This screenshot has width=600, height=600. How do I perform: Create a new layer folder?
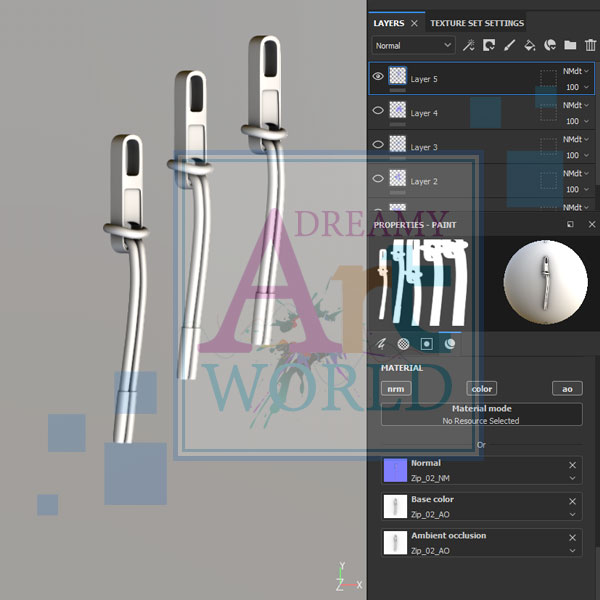click(x=570, y=45)
